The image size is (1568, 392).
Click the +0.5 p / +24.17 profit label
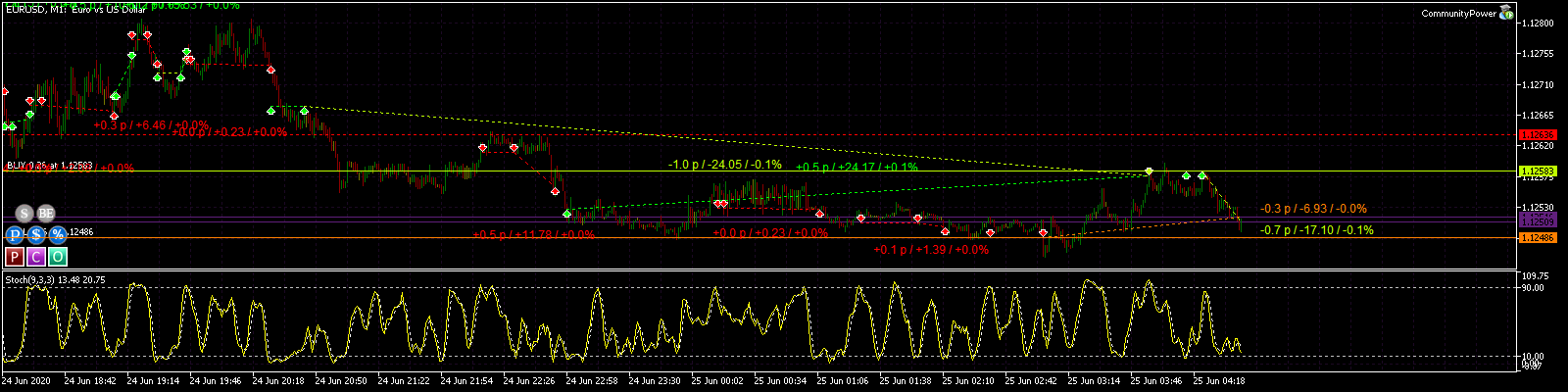[x=857, y=168]
